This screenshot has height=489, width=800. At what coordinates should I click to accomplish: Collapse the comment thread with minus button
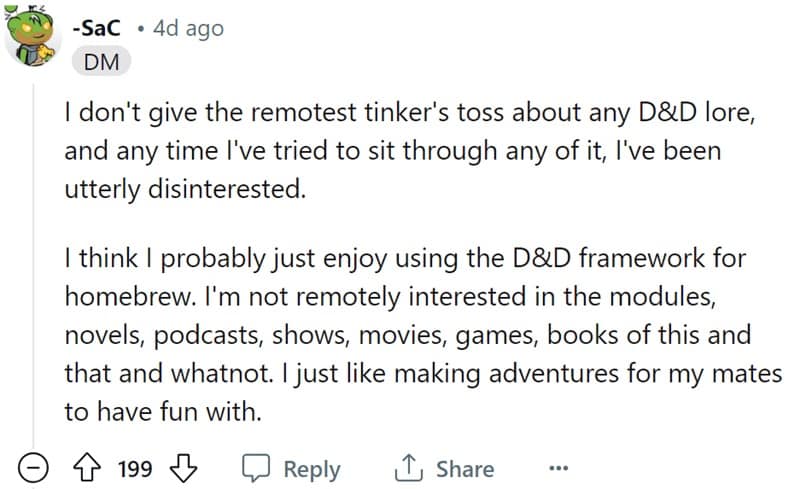click(36, 469)
